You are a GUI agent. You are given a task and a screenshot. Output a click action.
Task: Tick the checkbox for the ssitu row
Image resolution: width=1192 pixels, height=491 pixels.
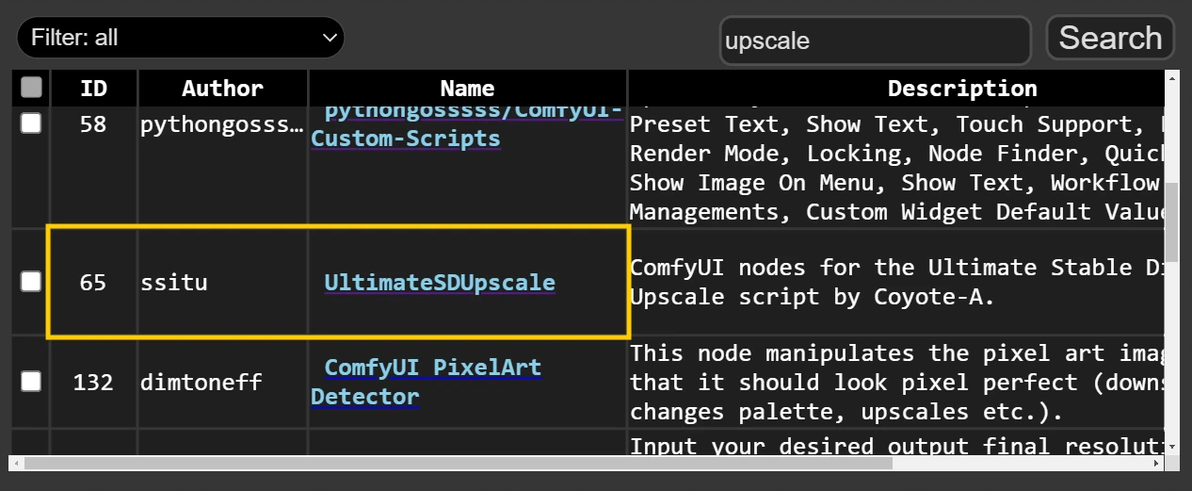click(32, 282)
